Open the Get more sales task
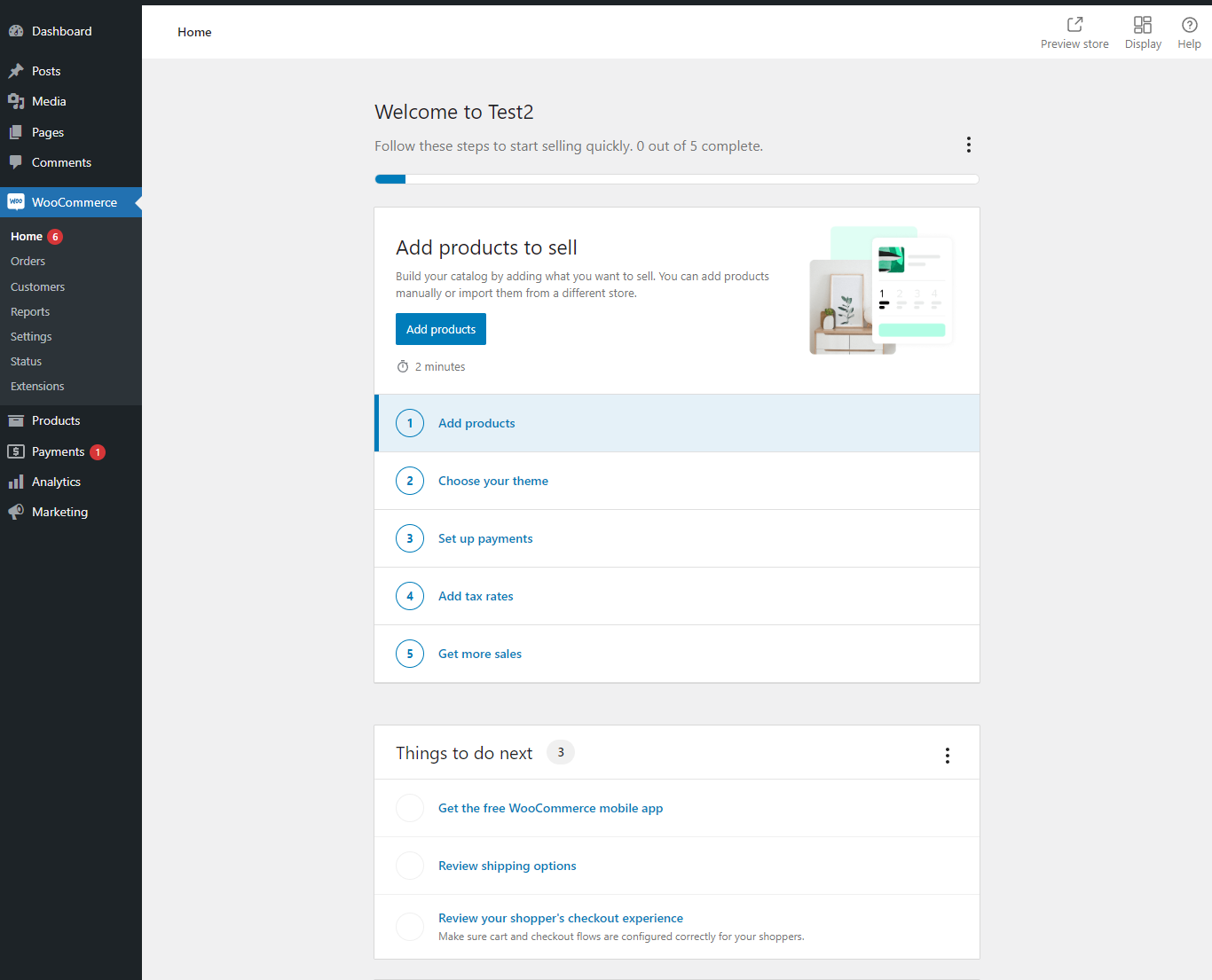1212x980 pixels. pyautogui.click(x=480, y=654)
